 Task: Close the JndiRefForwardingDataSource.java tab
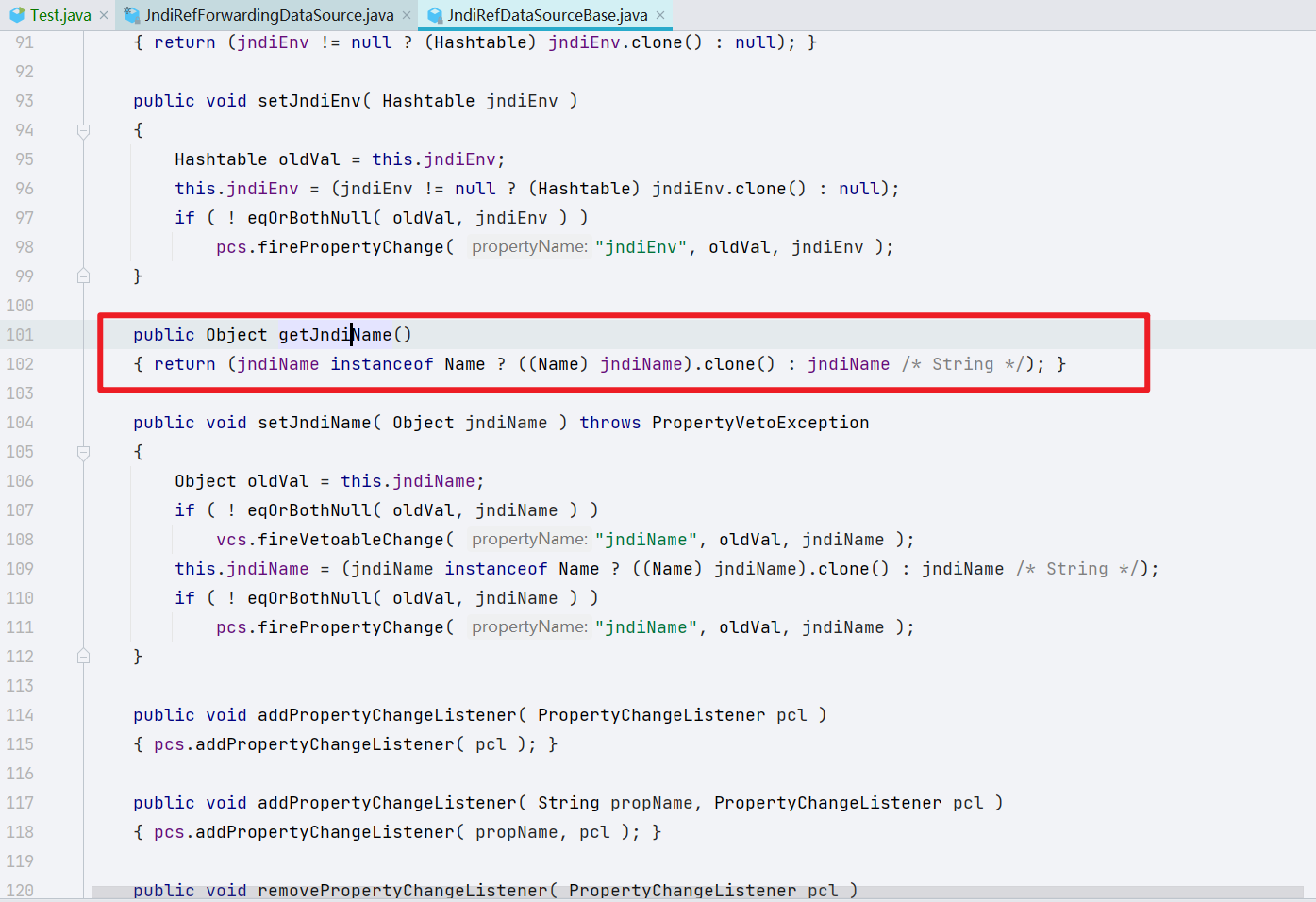pyautogui.click(x=406, y=14)
